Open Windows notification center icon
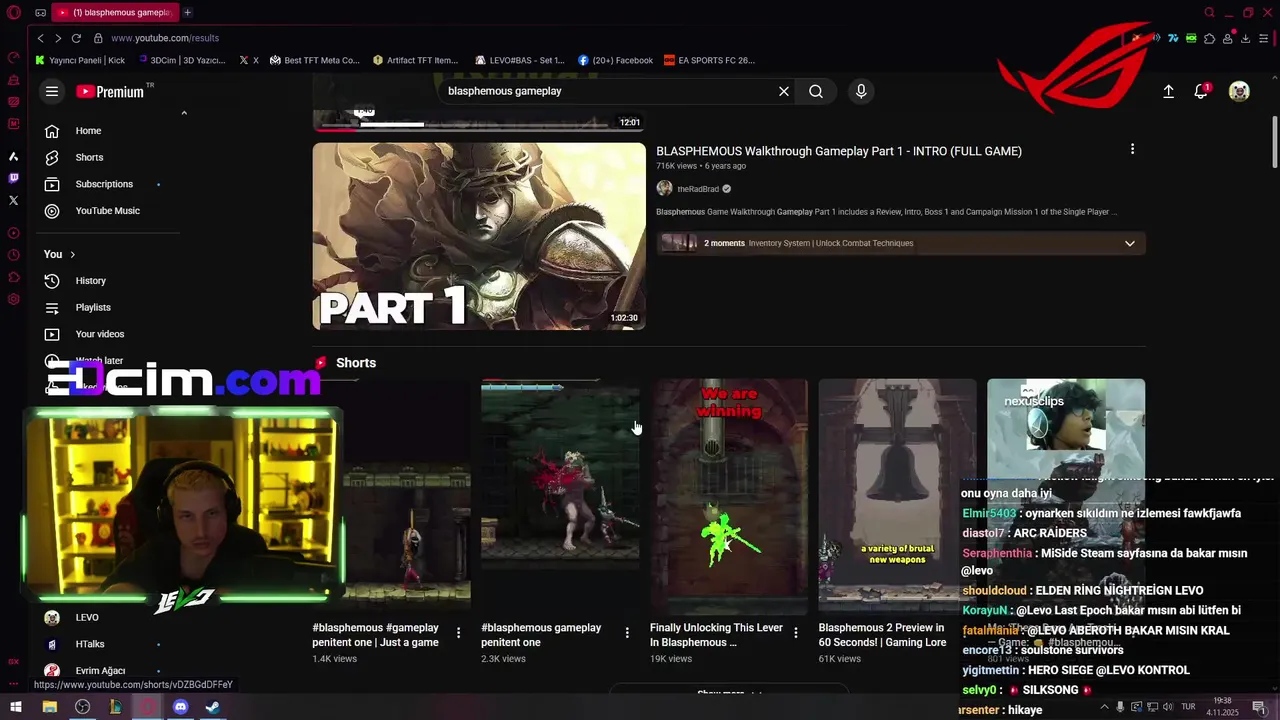1280x720 pixels. (x=1259, y=707)
